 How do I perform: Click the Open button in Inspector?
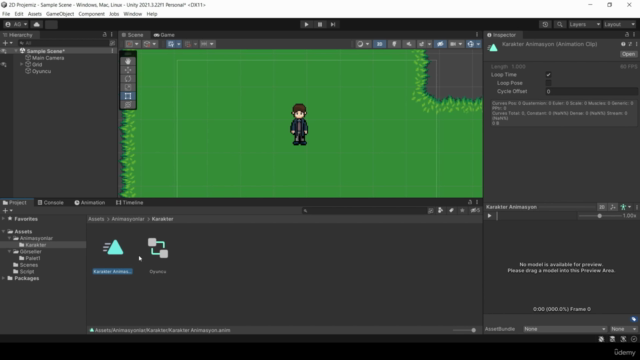628,54
